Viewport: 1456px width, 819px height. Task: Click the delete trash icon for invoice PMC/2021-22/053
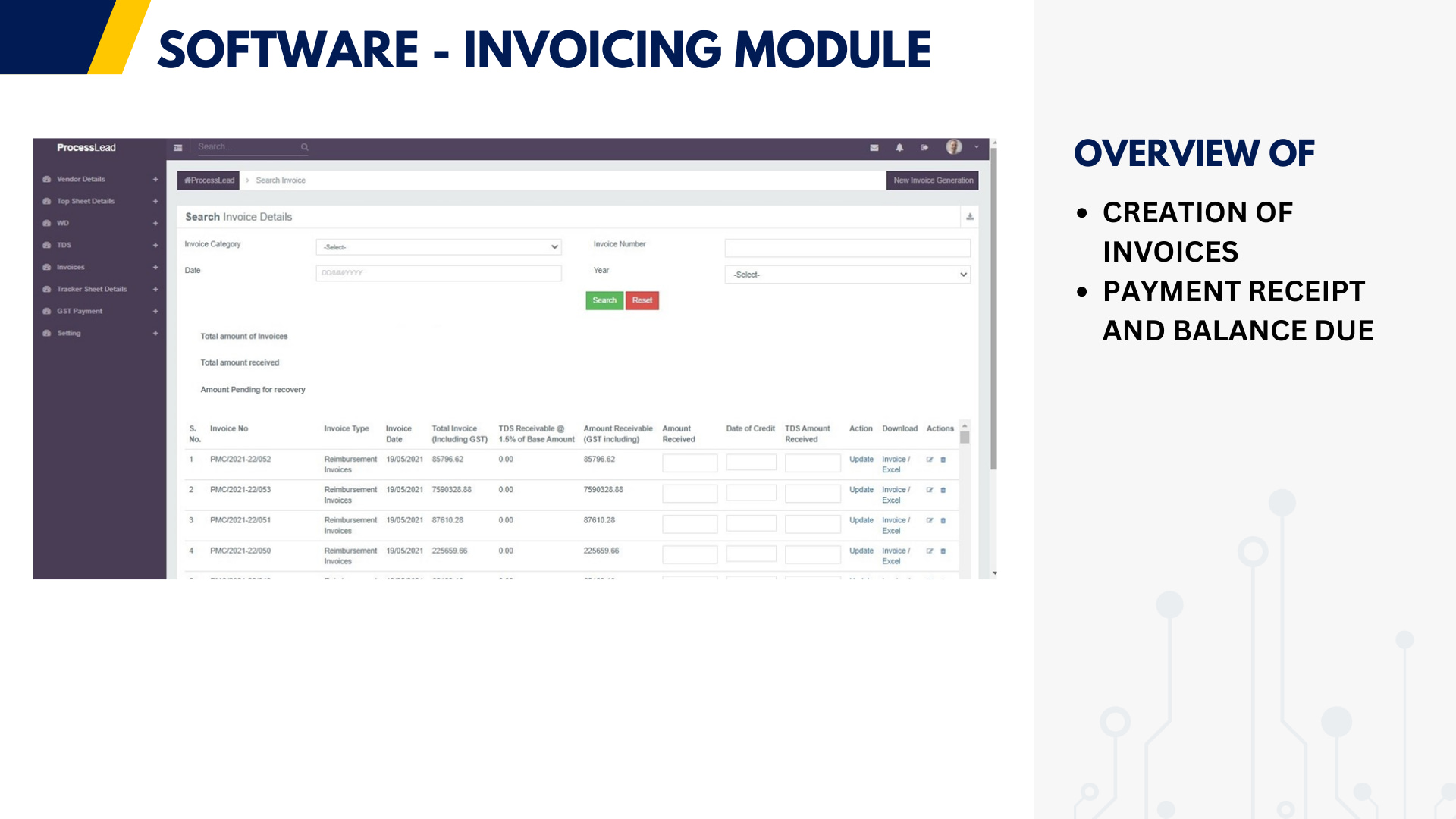click(x=943, y=490)
